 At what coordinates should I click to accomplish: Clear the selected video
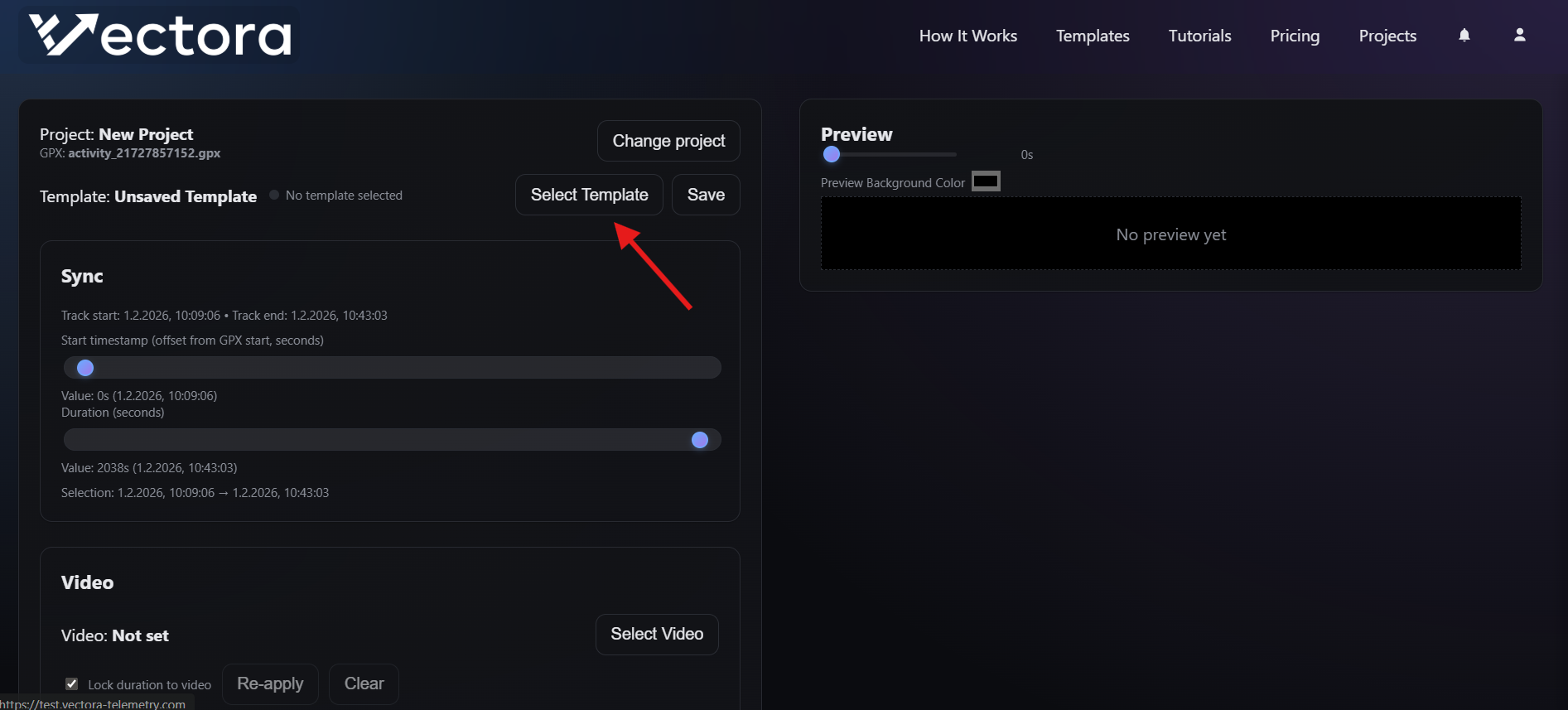tap(364, 683)
